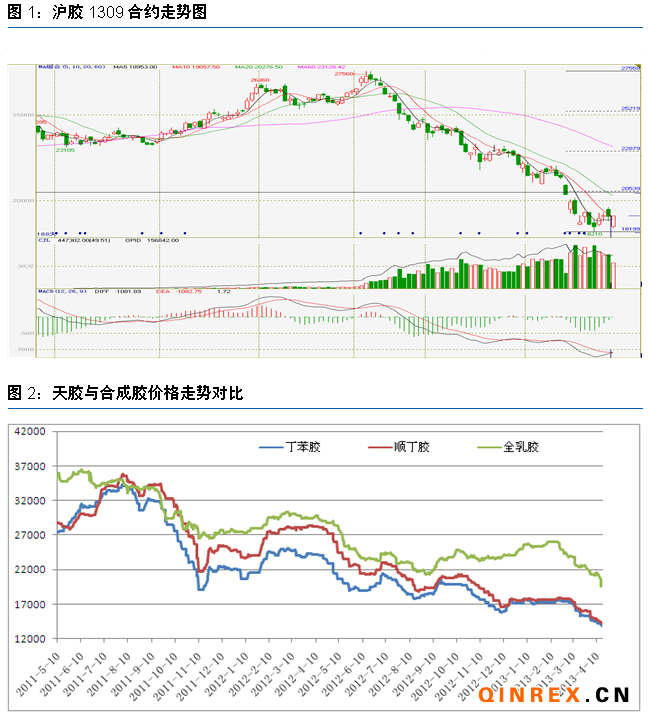This screenshot has width=648, height=717.
Task: Click the 23105 low price marker
Action: coord(64,150)
